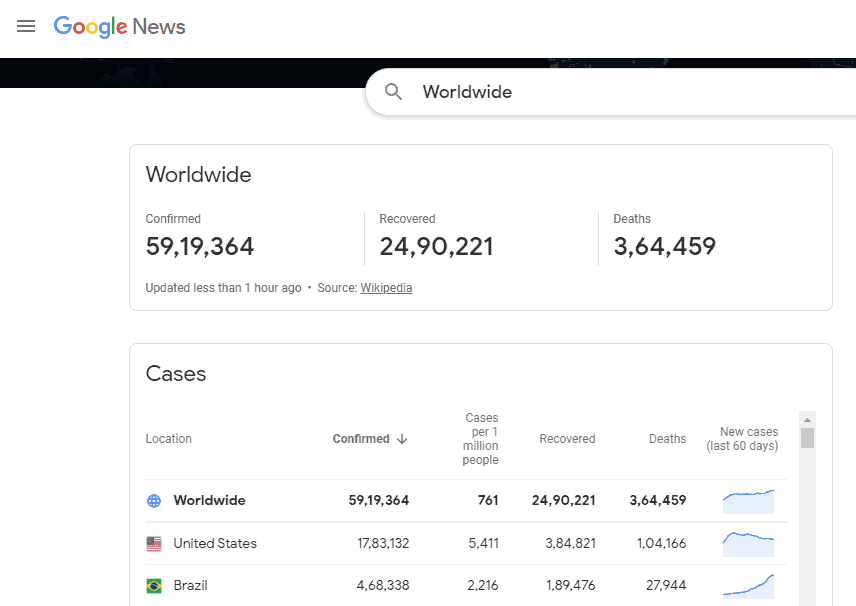The height and width of the screenshot is (606, 856).
Task: Click the Confirmed sort arrow icon
Action: [x=402, y=439]
